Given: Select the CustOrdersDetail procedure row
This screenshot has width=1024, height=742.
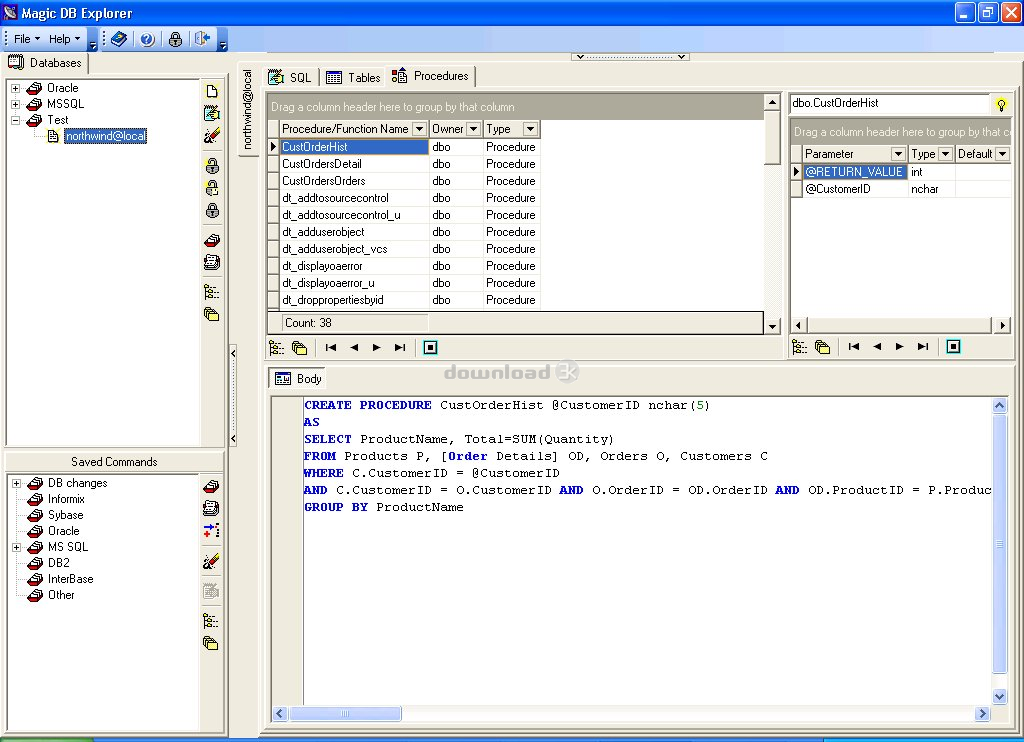Looking at the screenshot, I should pyautogui.click(x=404, y=164).
